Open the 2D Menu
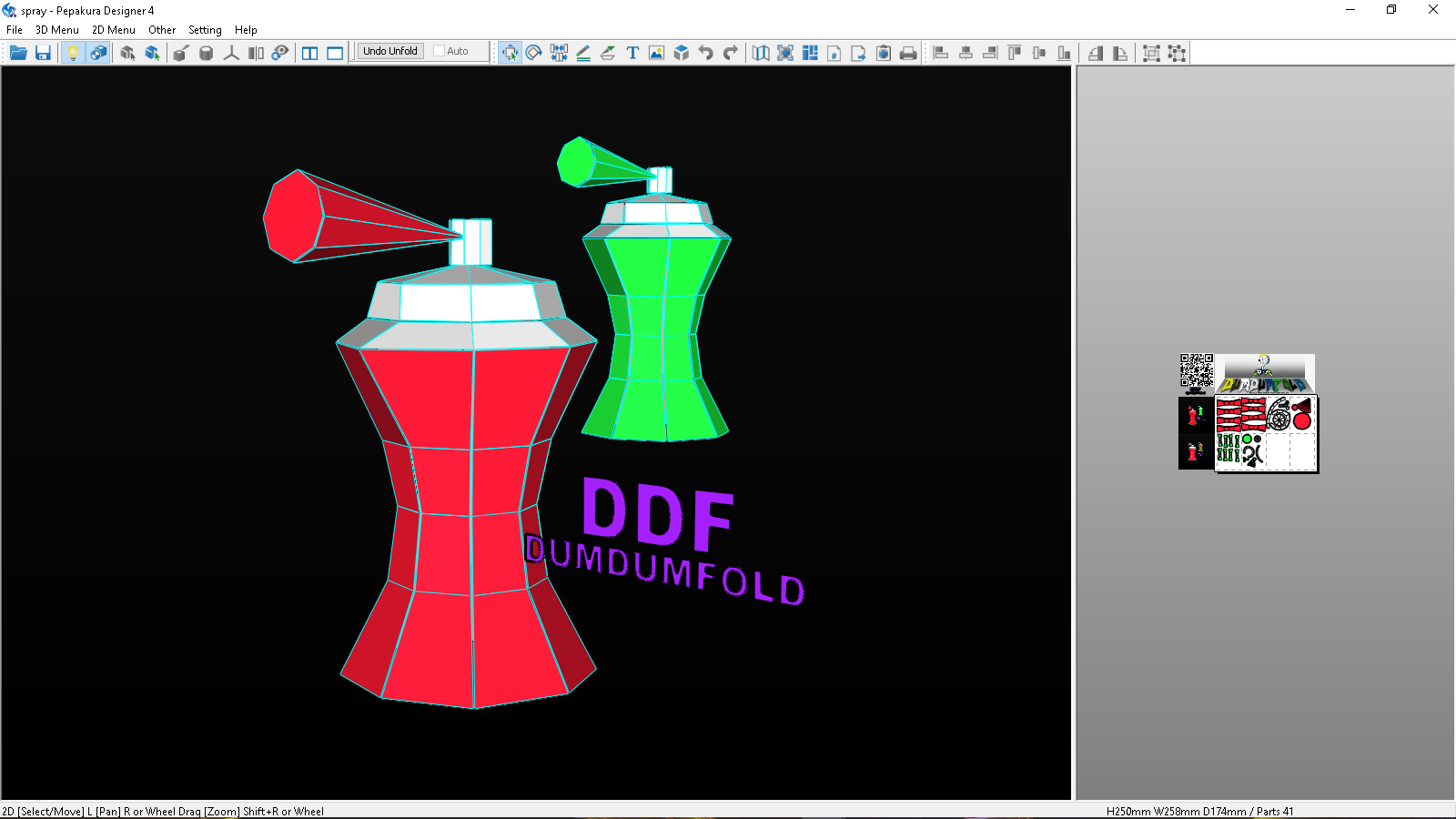 coord(113,29)
